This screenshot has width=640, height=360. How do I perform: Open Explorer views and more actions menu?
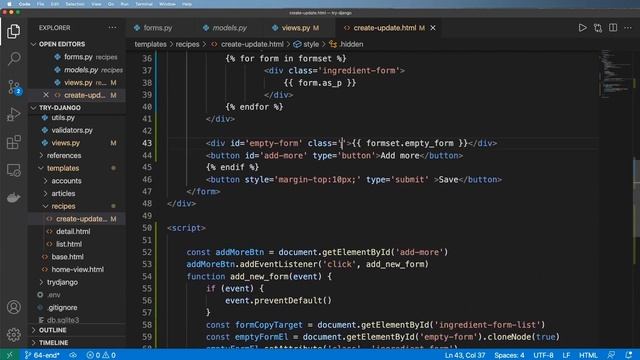(x=112, y=28)
